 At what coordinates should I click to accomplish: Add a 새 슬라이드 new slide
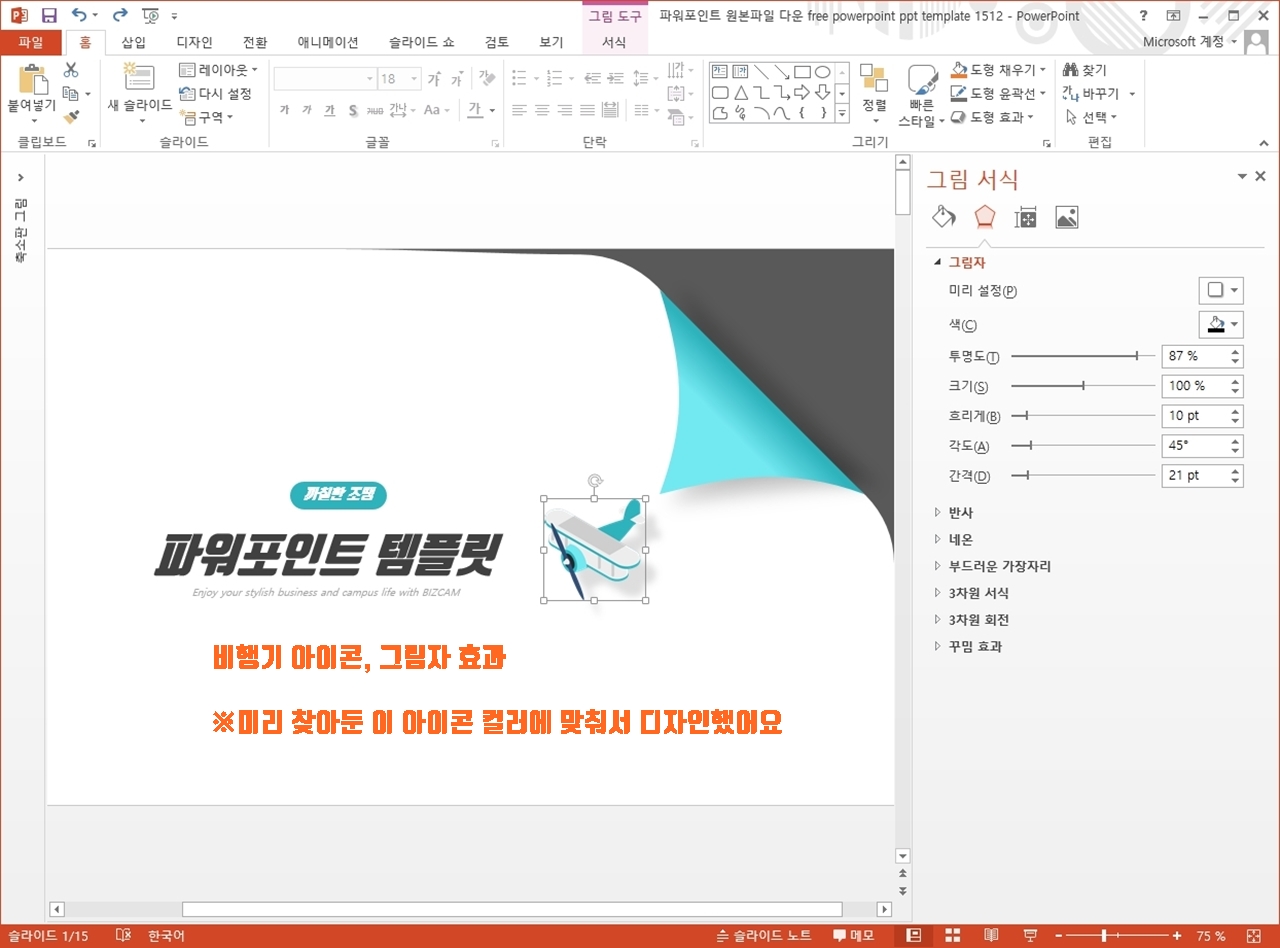coord(140,93)
